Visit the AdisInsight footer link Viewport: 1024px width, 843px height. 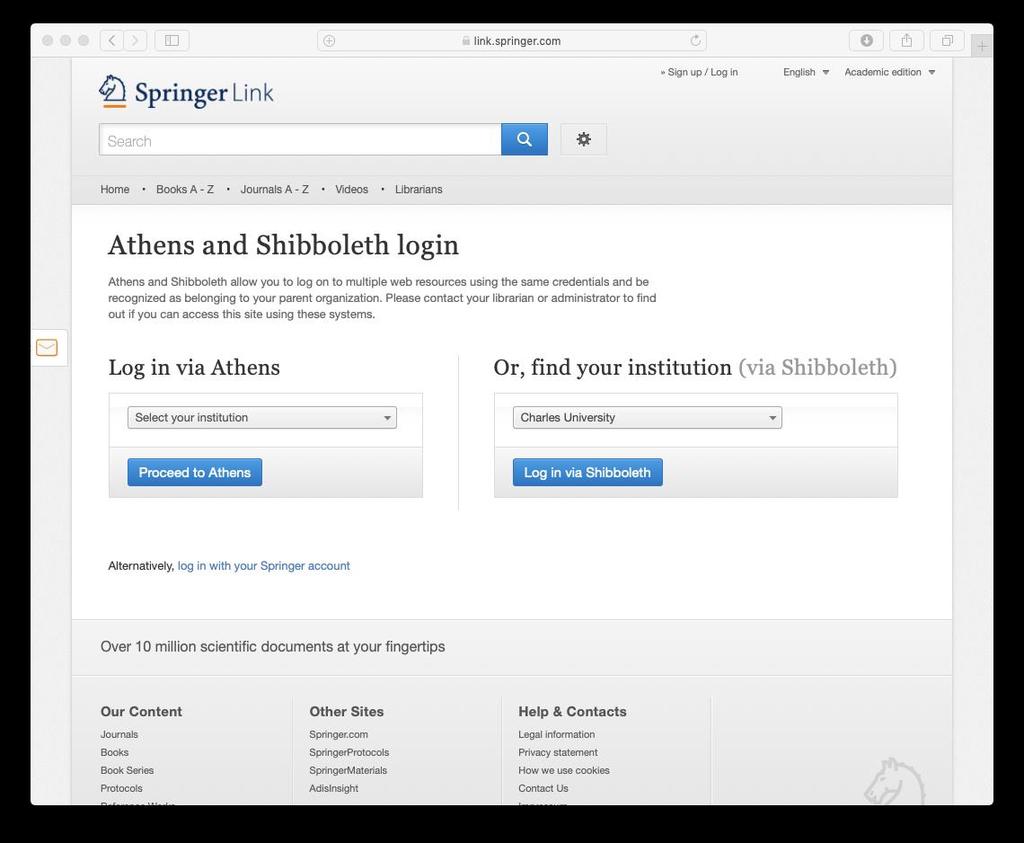coord(334,788)
